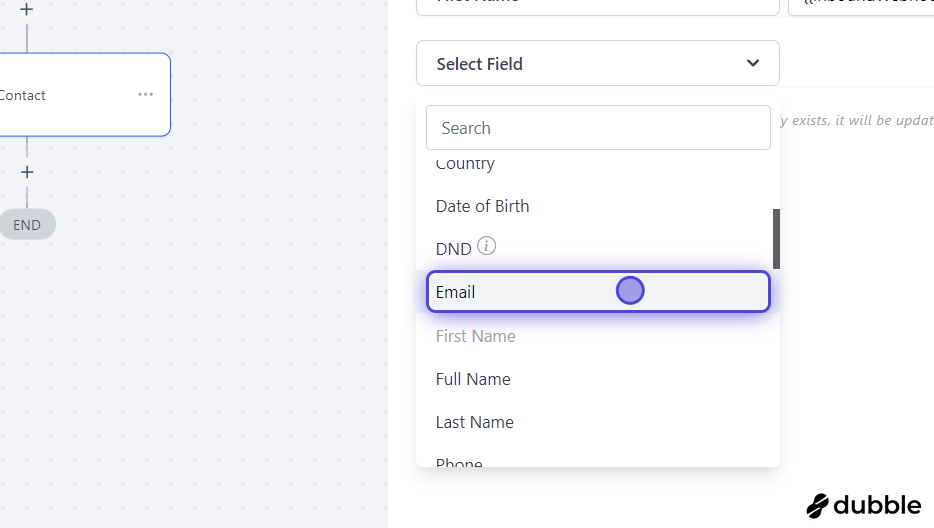
Task: Click the dropdown list scrollbar thumb
Action: point(776,238)
